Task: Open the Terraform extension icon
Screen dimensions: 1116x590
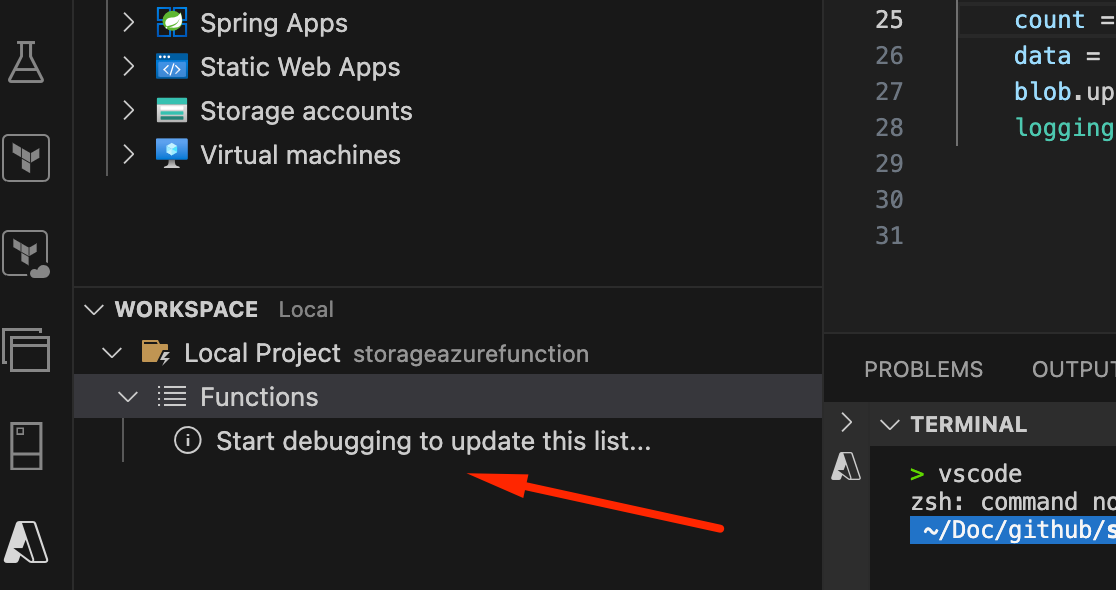Action: click(x=26, y=157)
